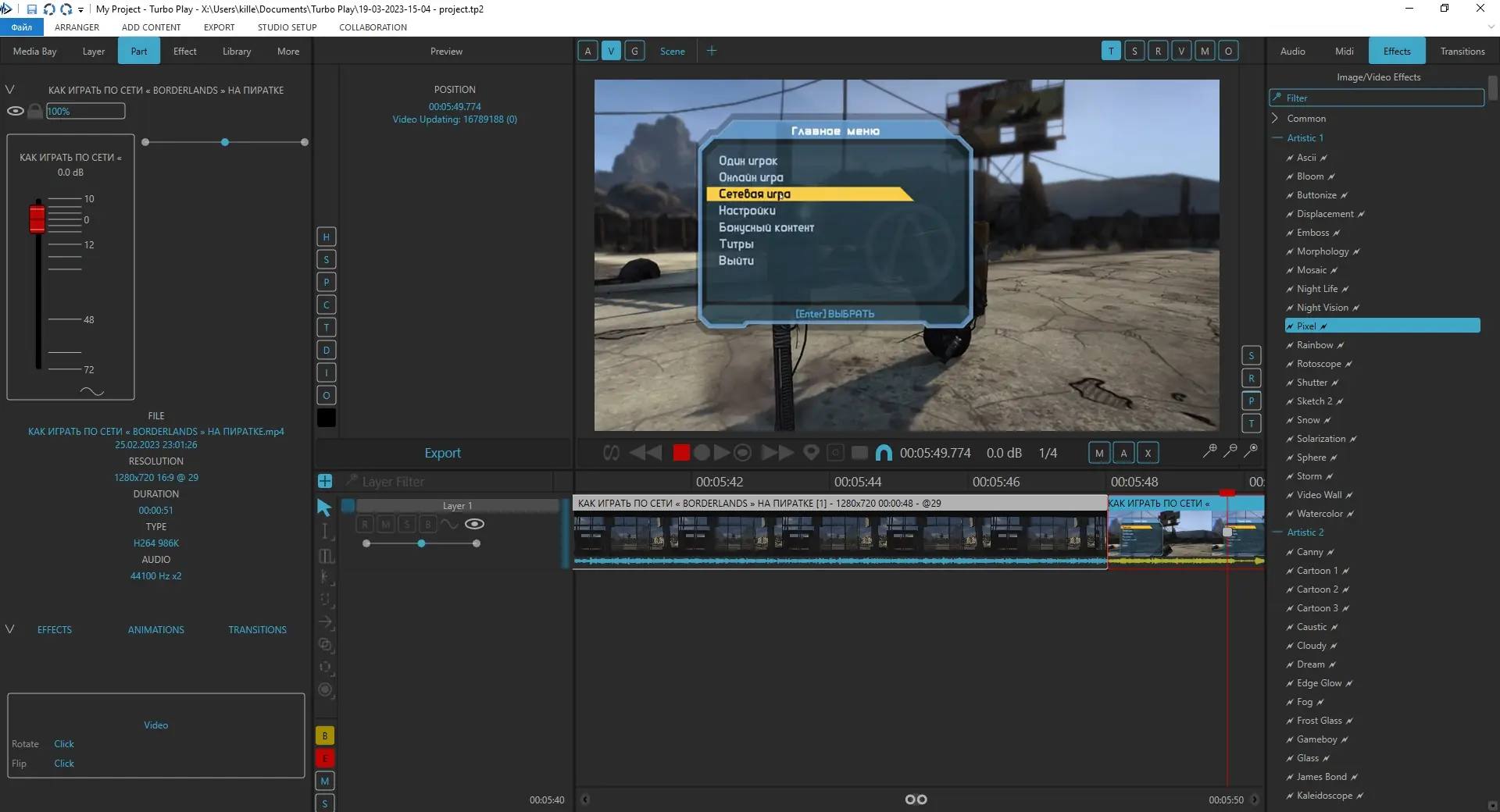
Task: Expand the Common effects category
Action: click(x=1275, y=118)
